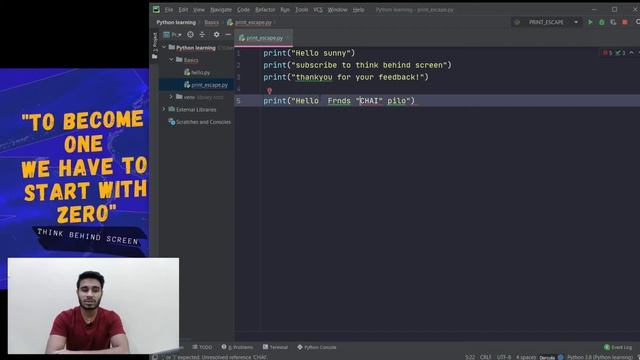Open the Refactor menu
Image resolution: width=640 pixels, height=360 pixels.
click(x=265, y=9)
